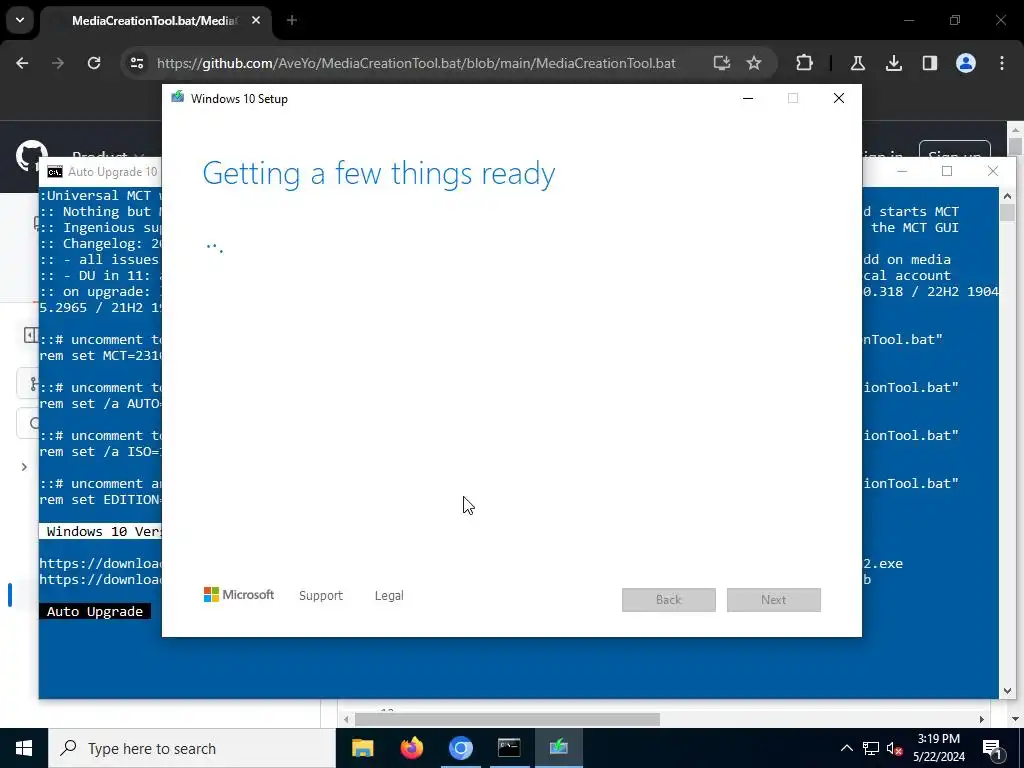Click Auto Upgrade console window icon

pos(55,172)
